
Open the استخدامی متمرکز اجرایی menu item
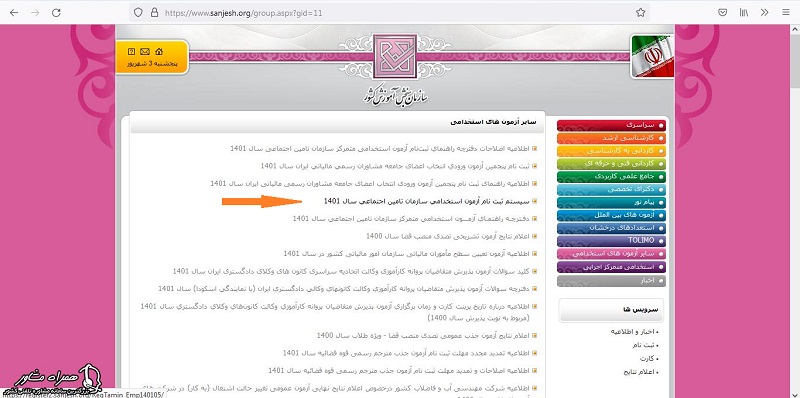(x=611, y=267)
